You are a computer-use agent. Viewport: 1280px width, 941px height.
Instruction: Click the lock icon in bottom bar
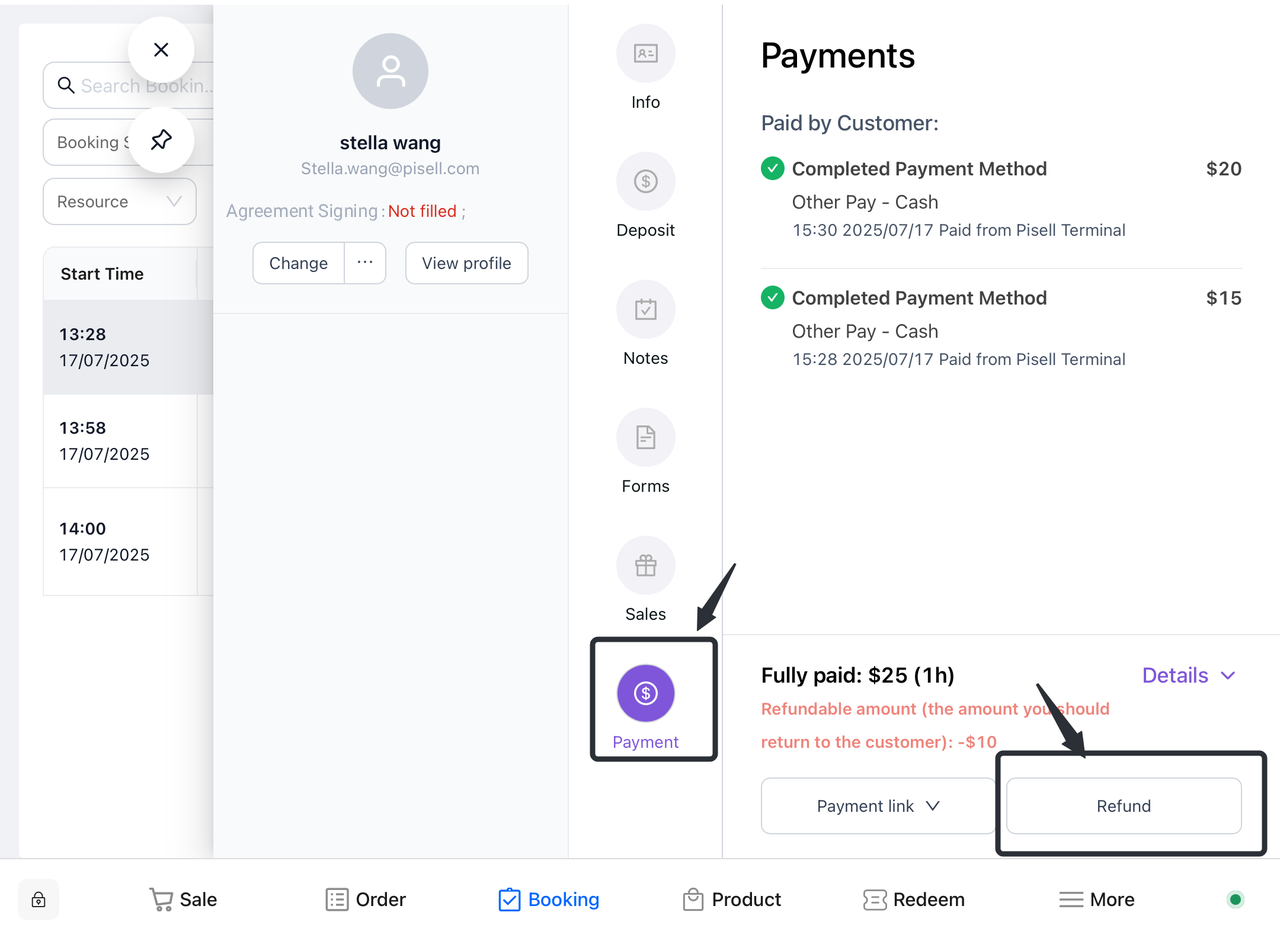pyautogui.click(x=38, y=899)
